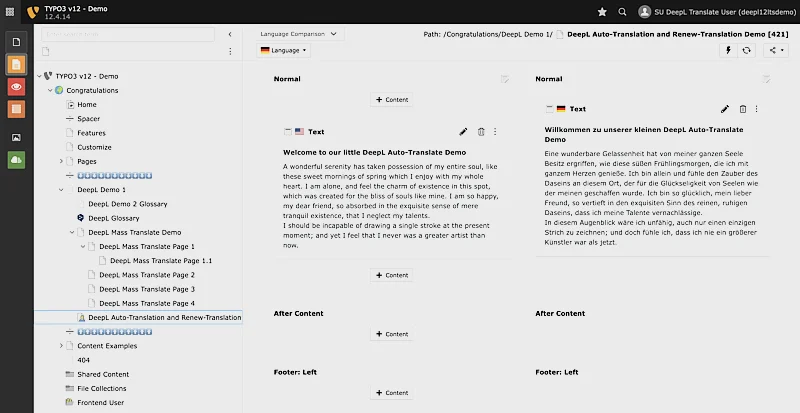The width and height of the screenshot is (800, 413).
Task: Click the TYPO3 shield logo
Action: [33, 12]
